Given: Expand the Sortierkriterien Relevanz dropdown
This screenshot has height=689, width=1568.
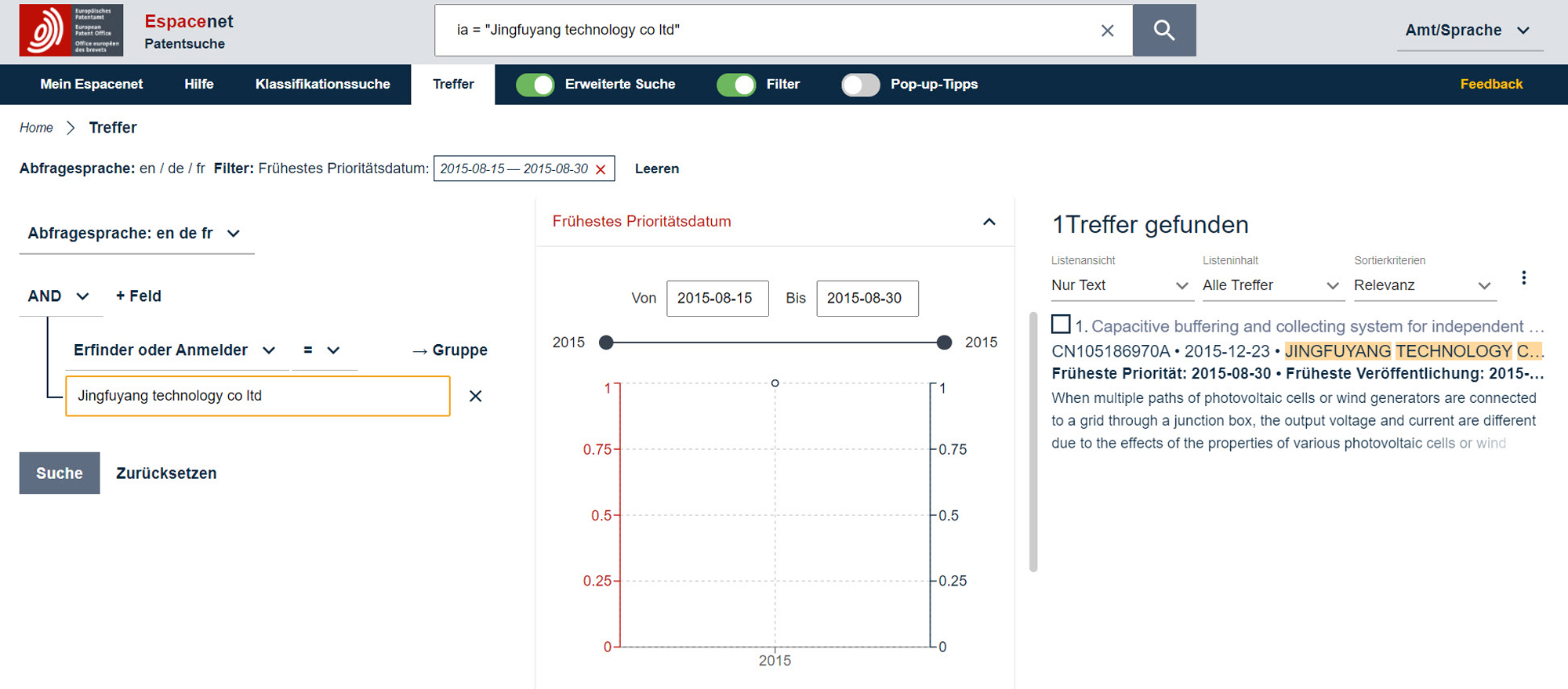Looking at the screenshot, I should click(x=1423, y=285).
